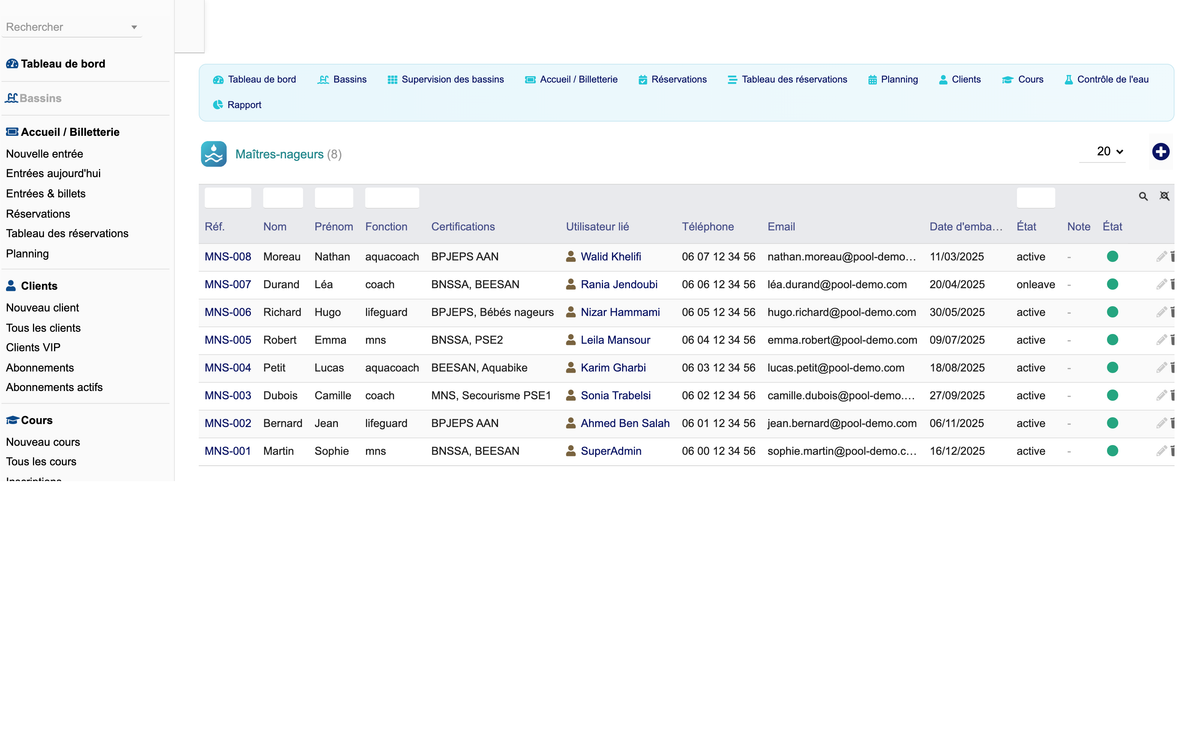Image resolution: width=1200 pixels, height=743 pixels.
Task: Toggle green status dot for MNS-002
Action: pos(1112,424)
